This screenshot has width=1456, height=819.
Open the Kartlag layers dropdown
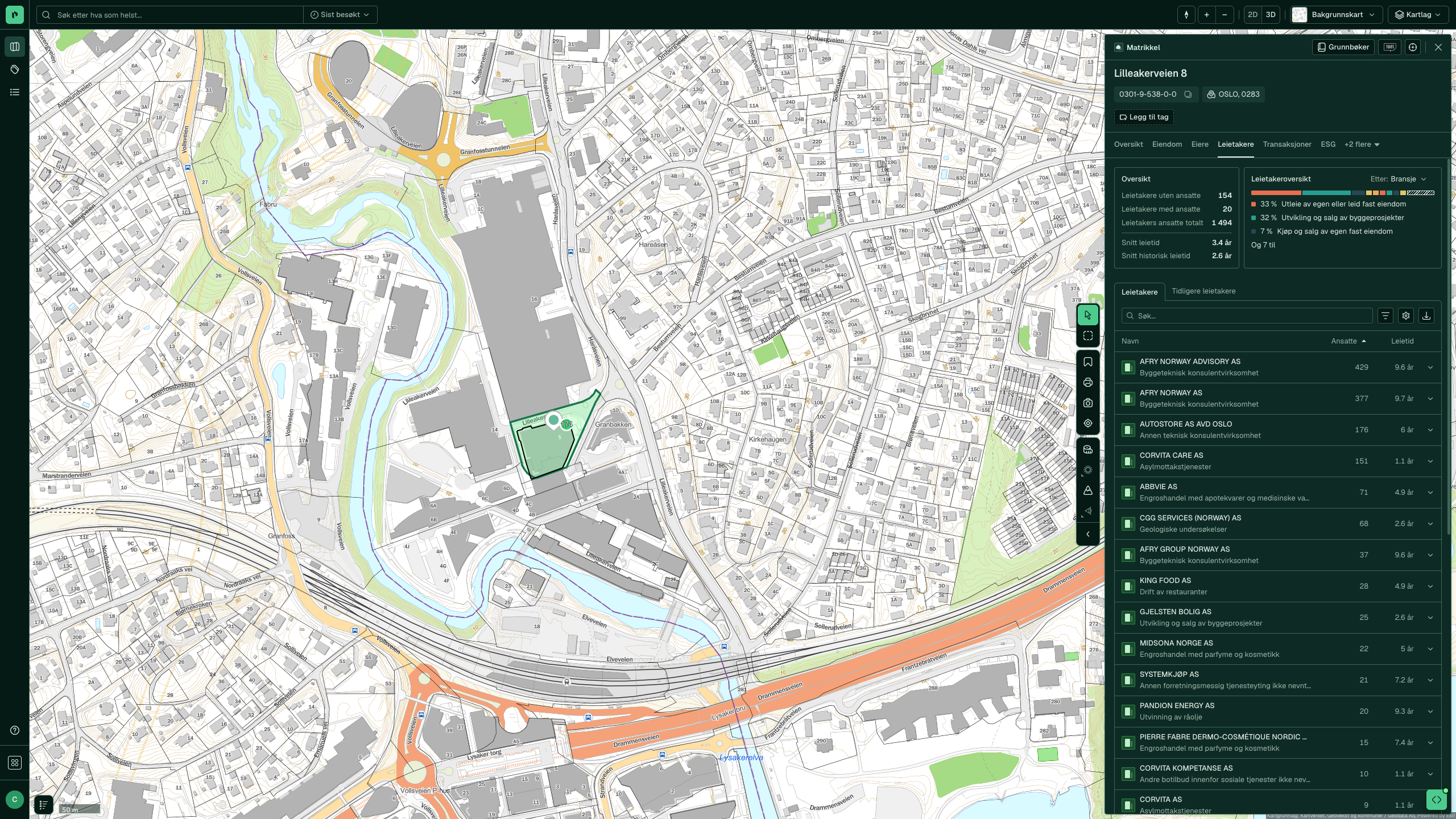(x=1418, y=15)
